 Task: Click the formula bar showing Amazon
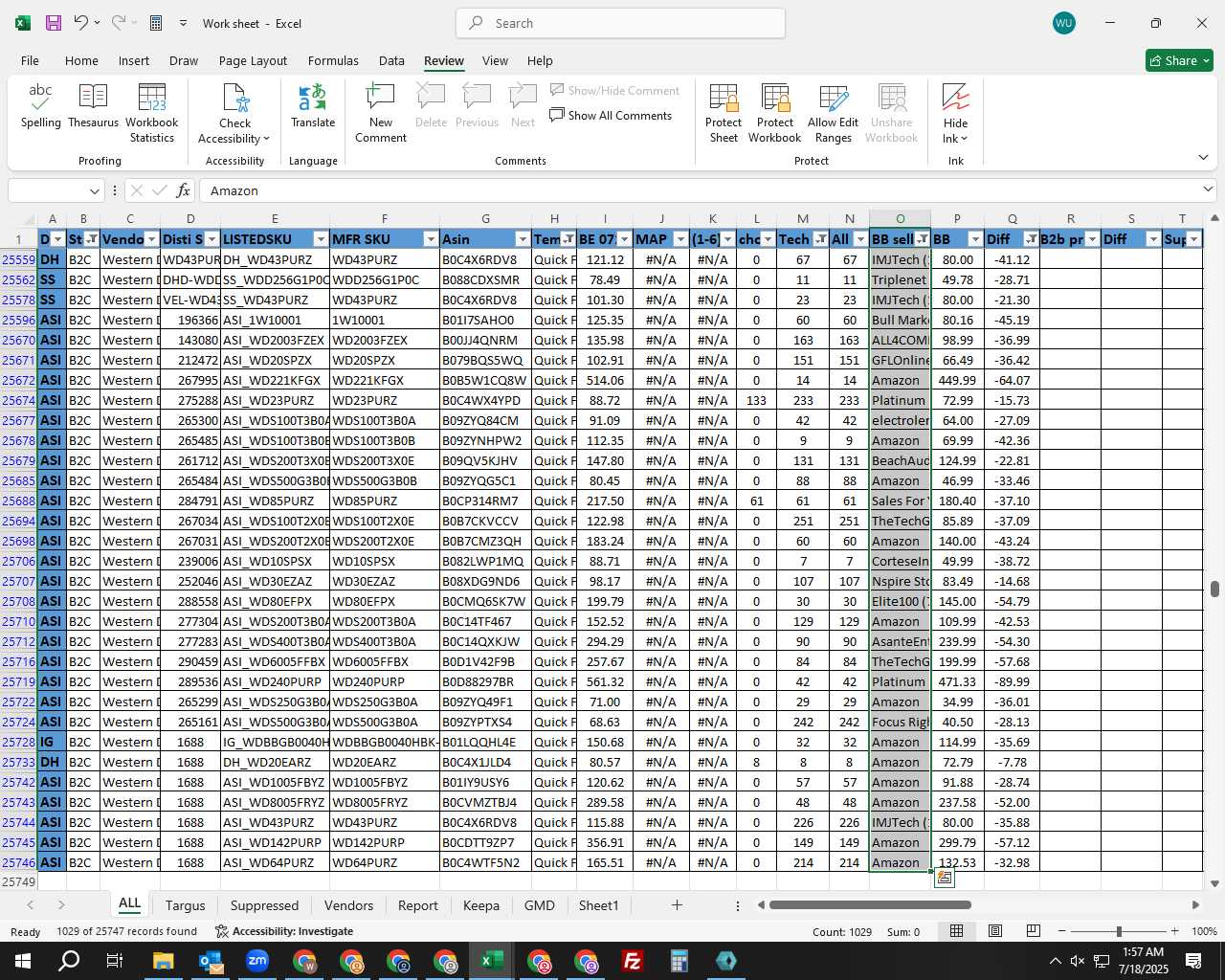pyautogui.click(x=699, y=190)
